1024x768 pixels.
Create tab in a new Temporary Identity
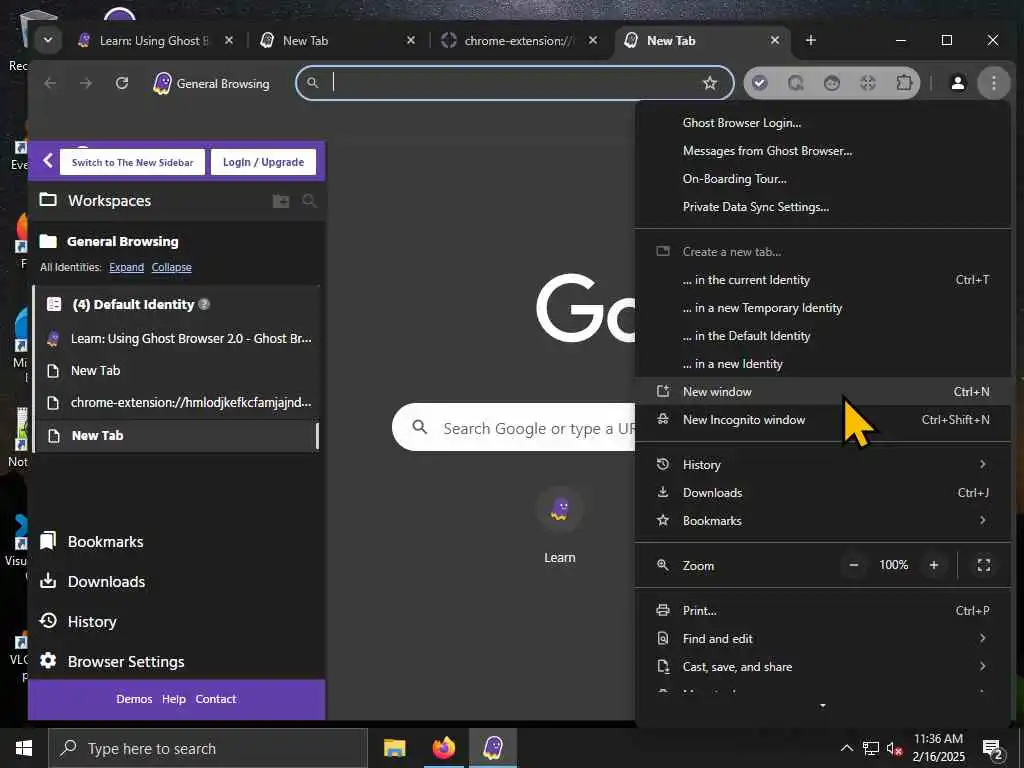(823, 308)
